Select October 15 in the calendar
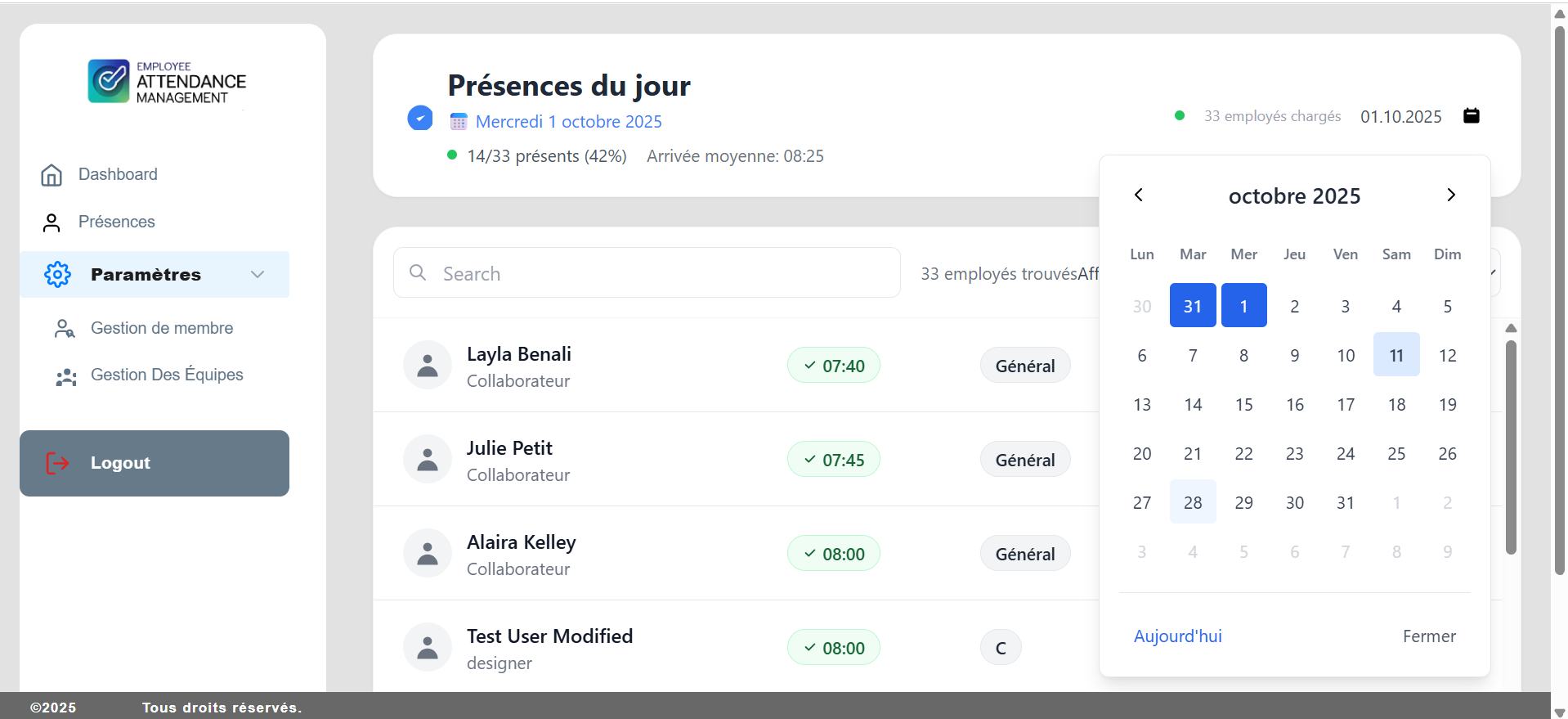The width and height of the screenshot is (1568, 719). click(1243, 405)
